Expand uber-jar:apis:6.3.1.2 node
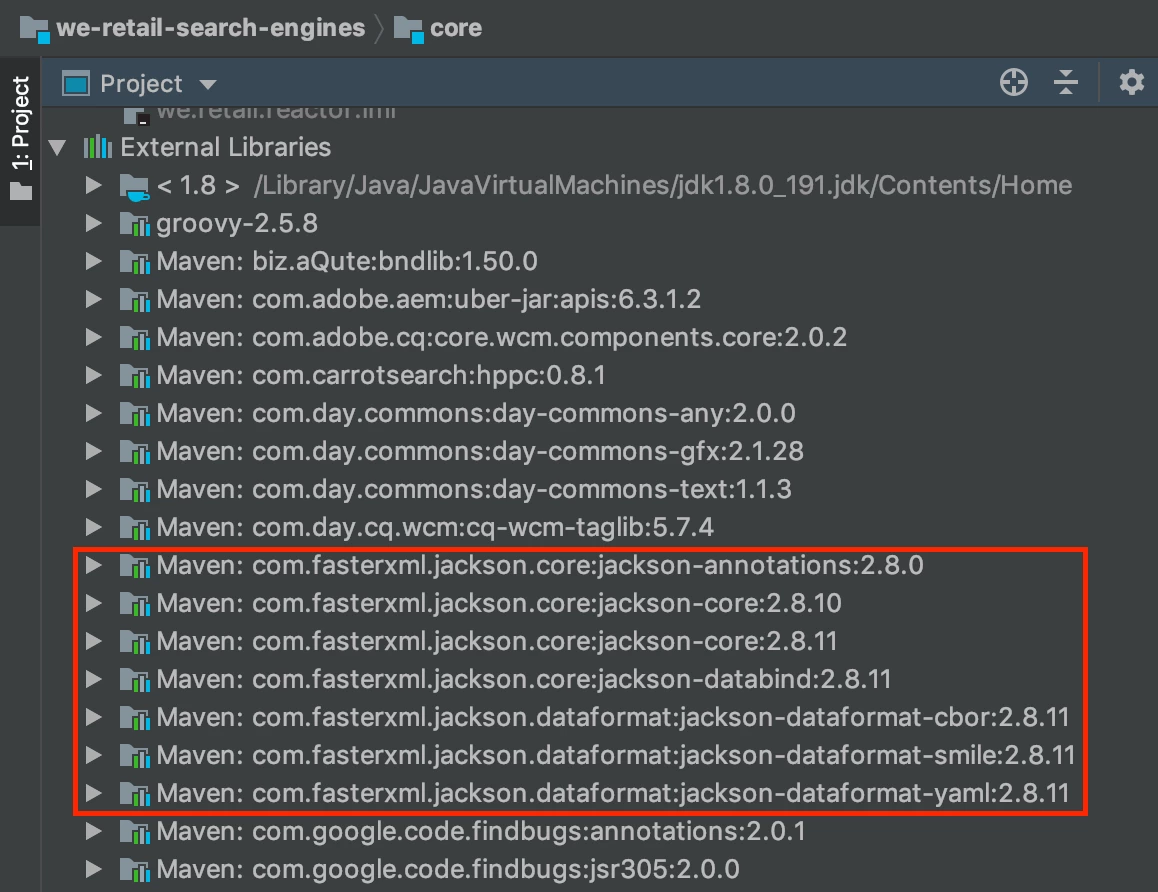The height and width of the screenshot is (892, 1158). 93,299
